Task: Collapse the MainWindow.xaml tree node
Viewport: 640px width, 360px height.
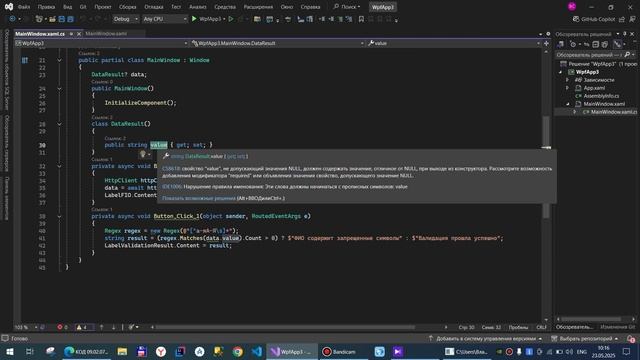Action: [567, 104]
